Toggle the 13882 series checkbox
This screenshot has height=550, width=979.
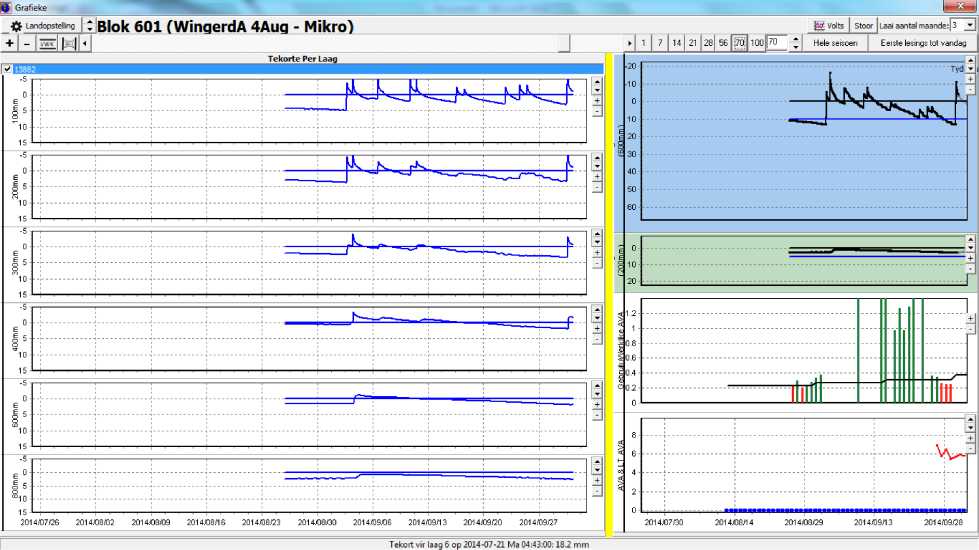click(7, 69)
